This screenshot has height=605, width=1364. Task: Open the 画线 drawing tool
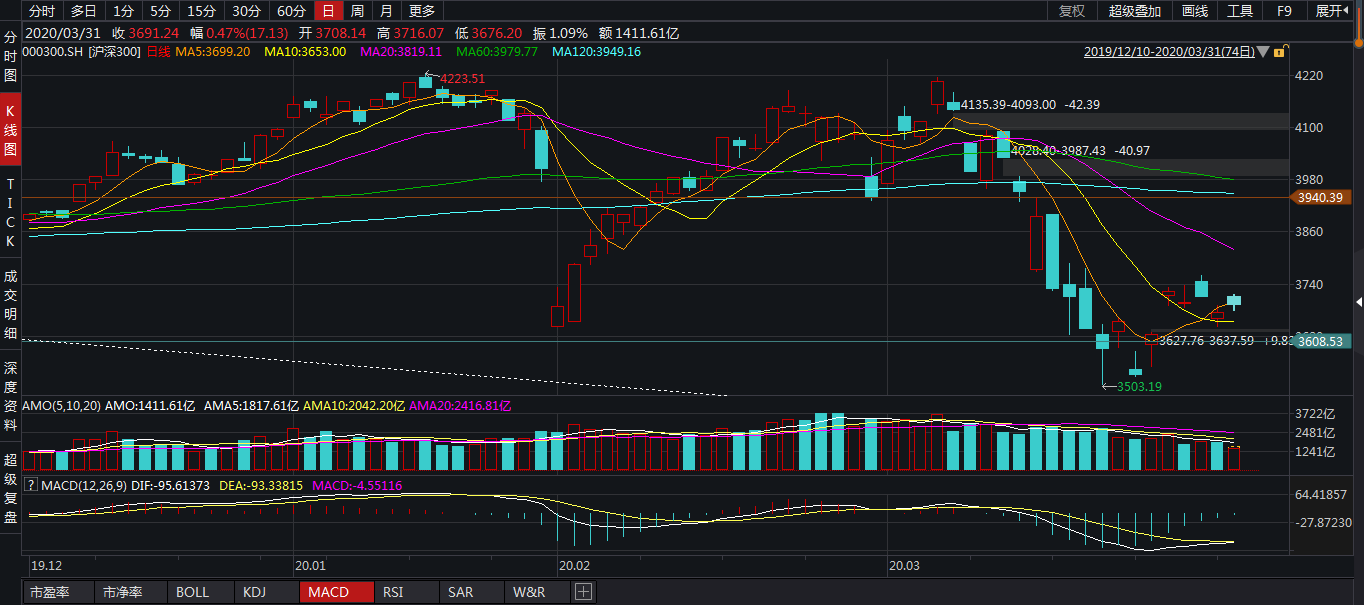[x=1195, y=11]
